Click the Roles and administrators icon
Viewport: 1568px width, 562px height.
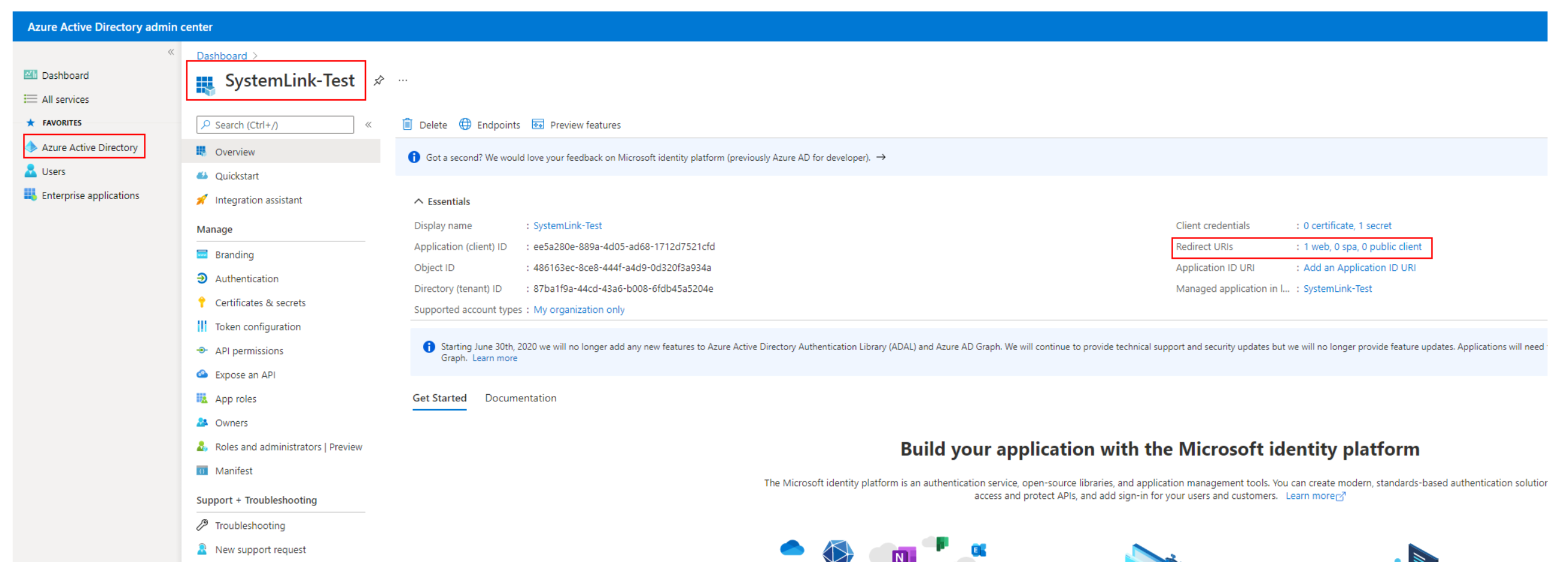(x=202, y=446)
